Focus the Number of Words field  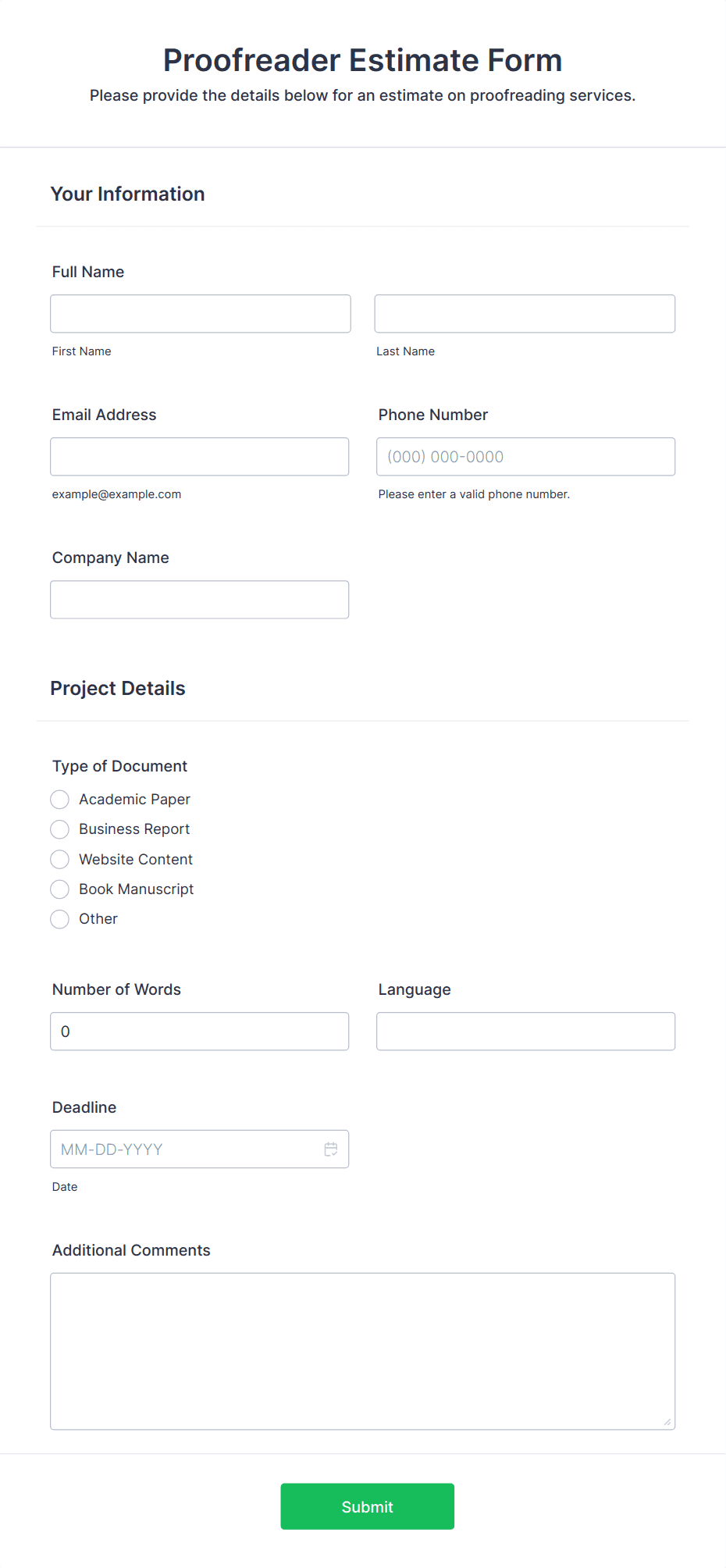tap(199, 1031)
